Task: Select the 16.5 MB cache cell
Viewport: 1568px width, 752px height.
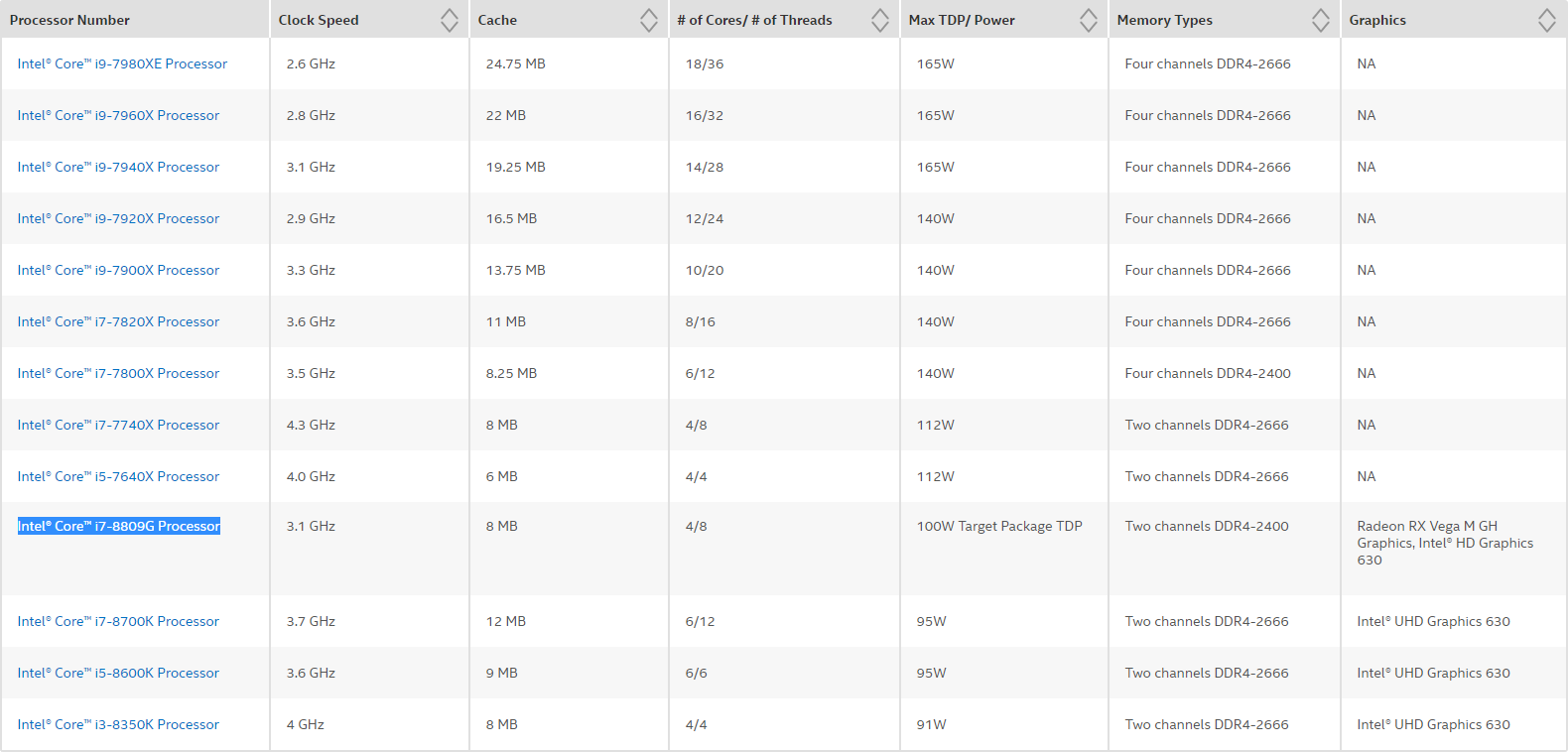Action: 570,218
